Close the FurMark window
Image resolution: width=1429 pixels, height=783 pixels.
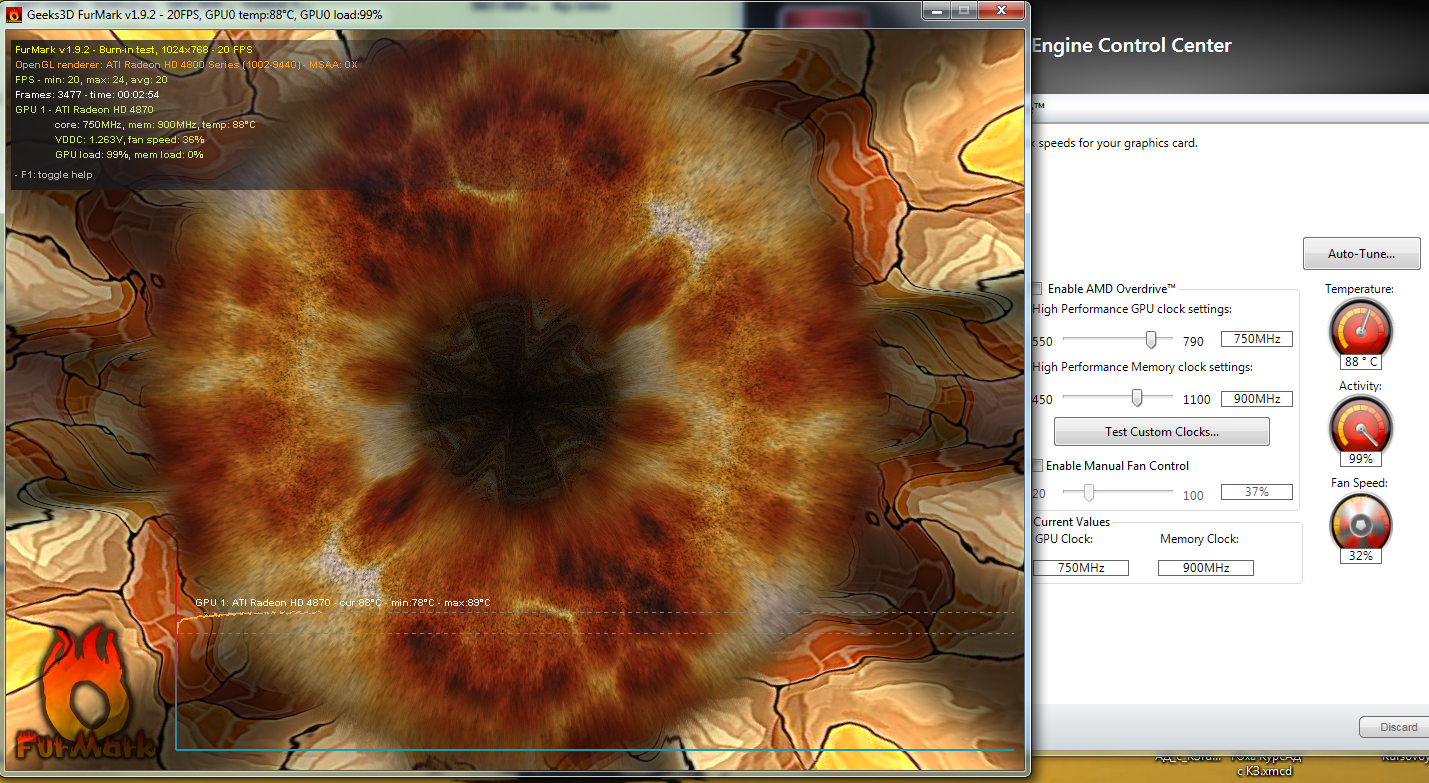(x=1002, y=11)
